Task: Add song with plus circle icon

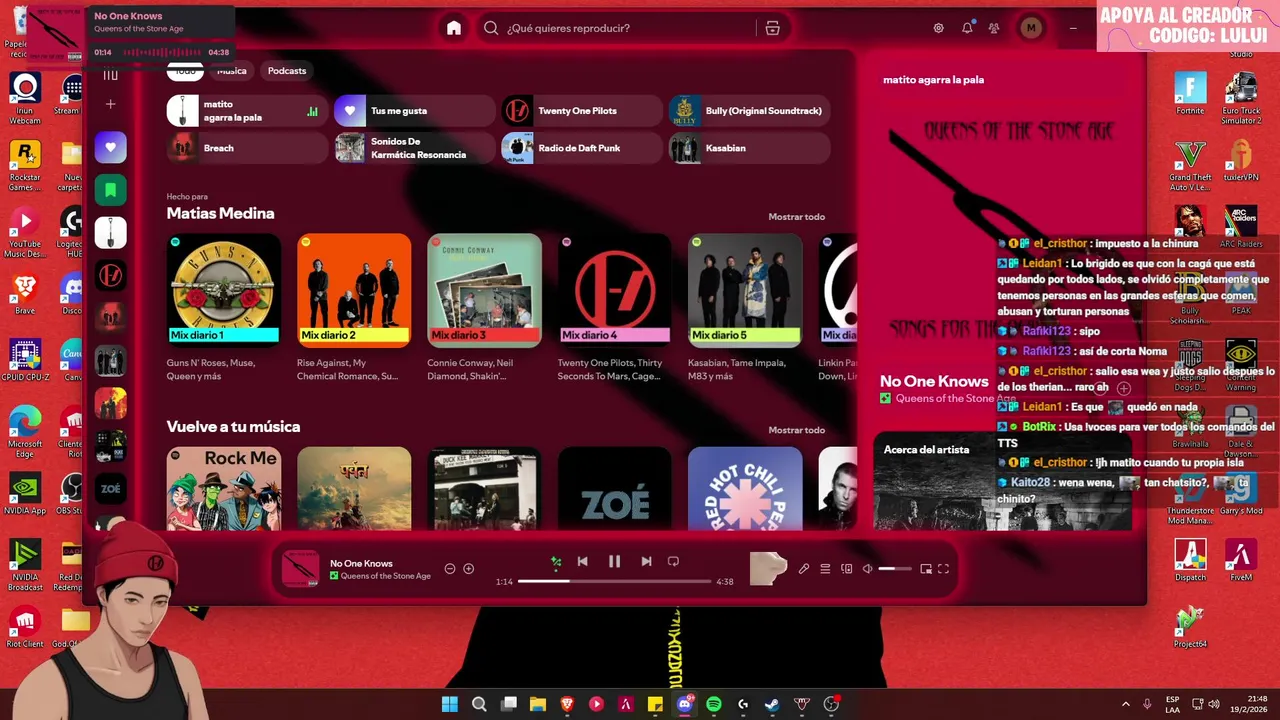Action: pos(468,569)
